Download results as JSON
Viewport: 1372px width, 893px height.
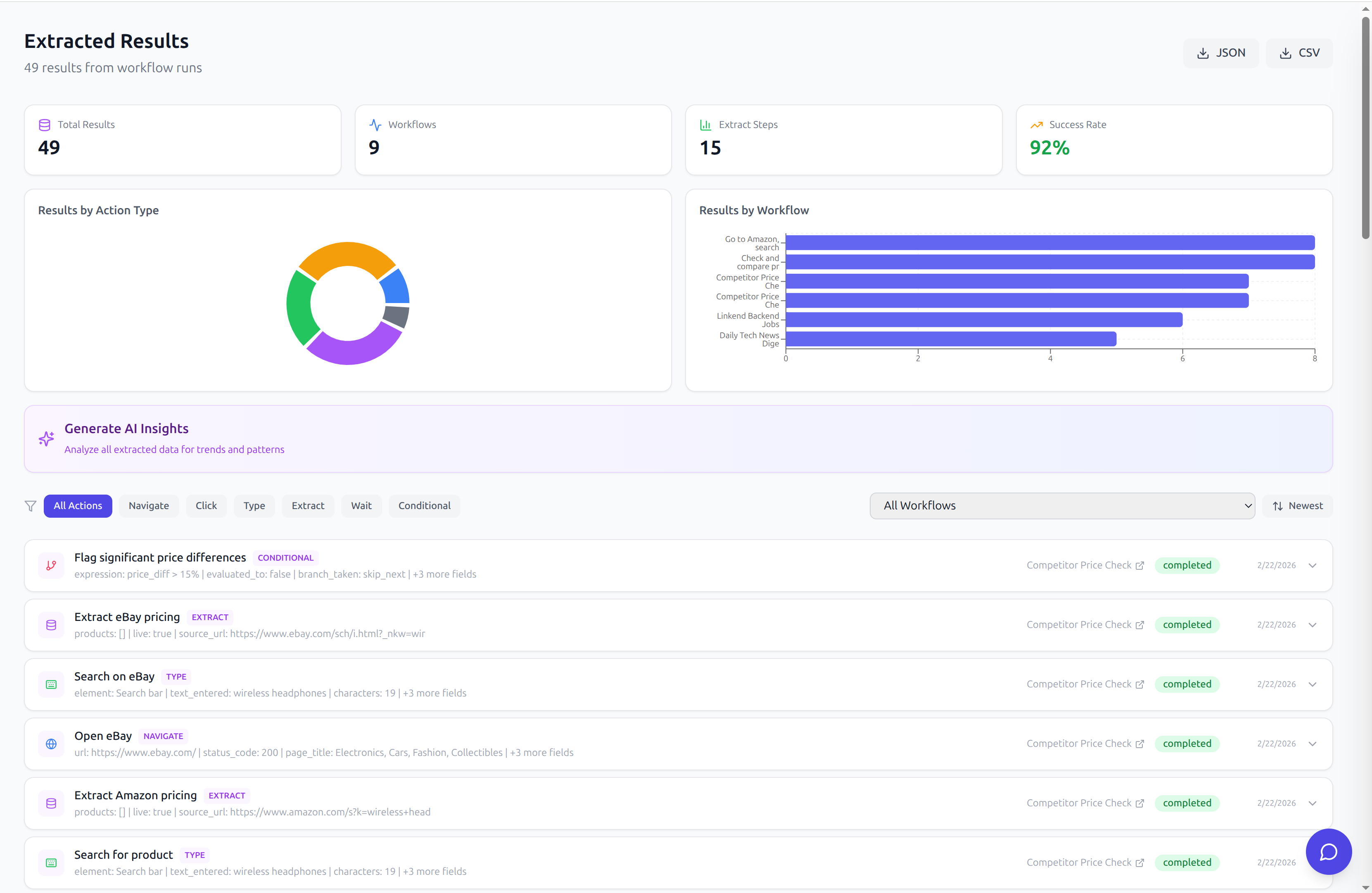coord(1221,53)
